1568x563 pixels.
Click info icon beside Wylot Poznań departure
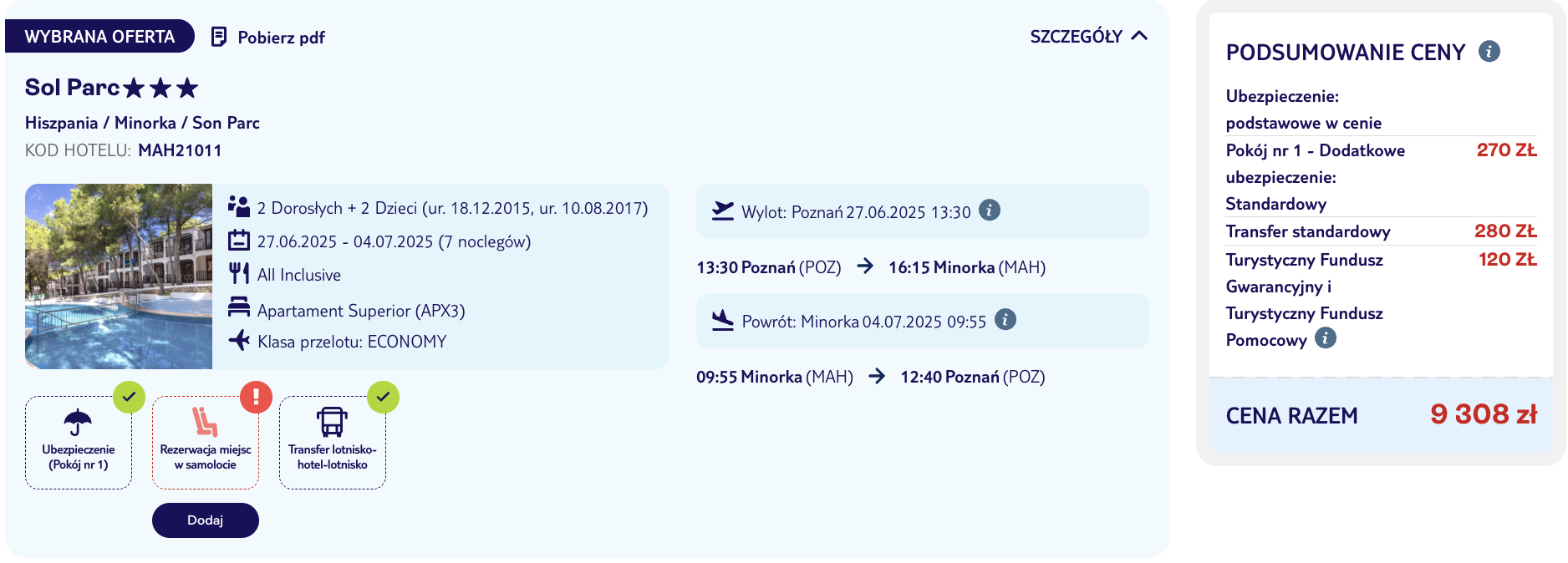990,210
